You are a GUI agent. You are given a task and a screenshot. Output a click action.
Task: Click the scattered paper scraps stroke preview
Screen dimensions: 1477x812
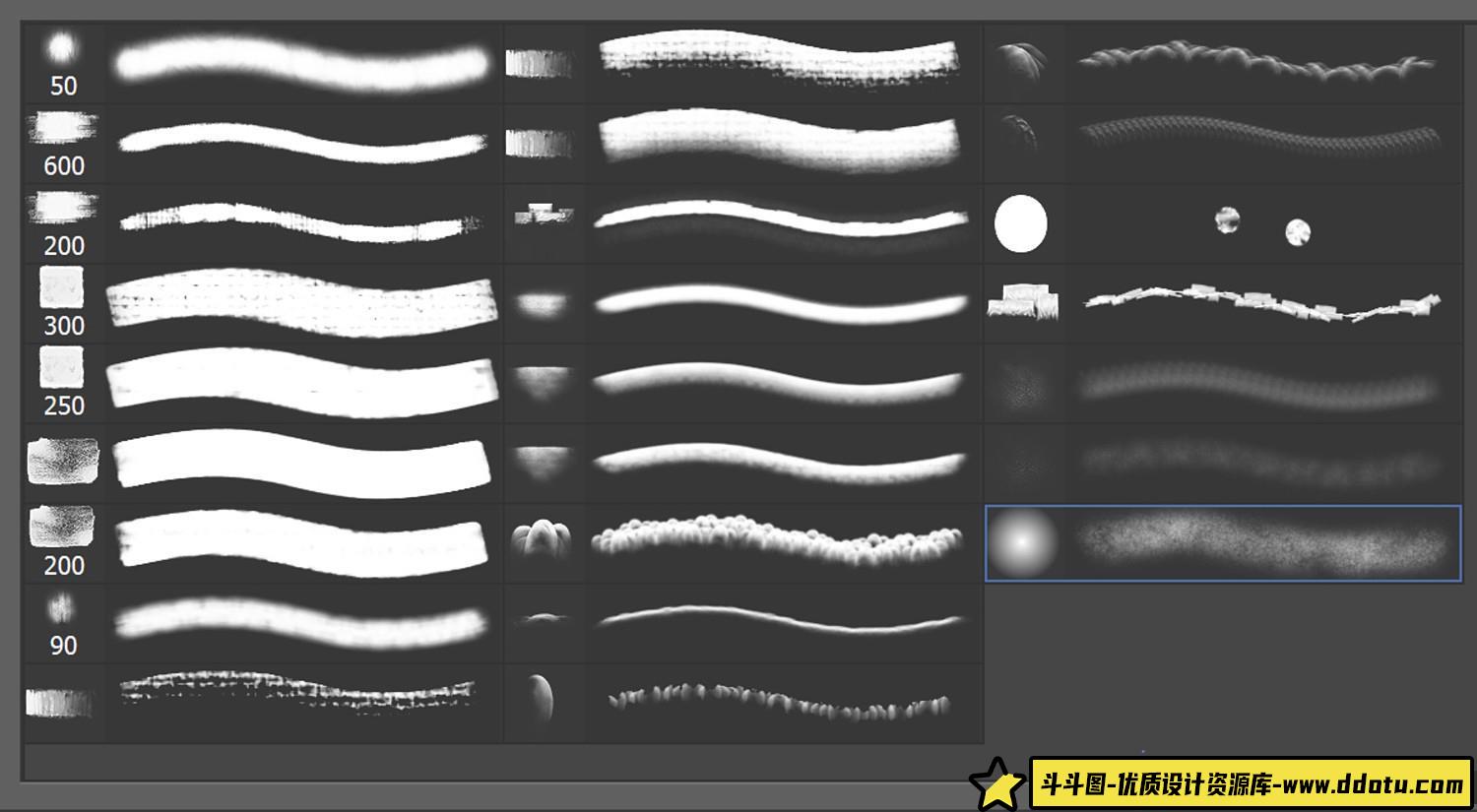click(1261, 303)
